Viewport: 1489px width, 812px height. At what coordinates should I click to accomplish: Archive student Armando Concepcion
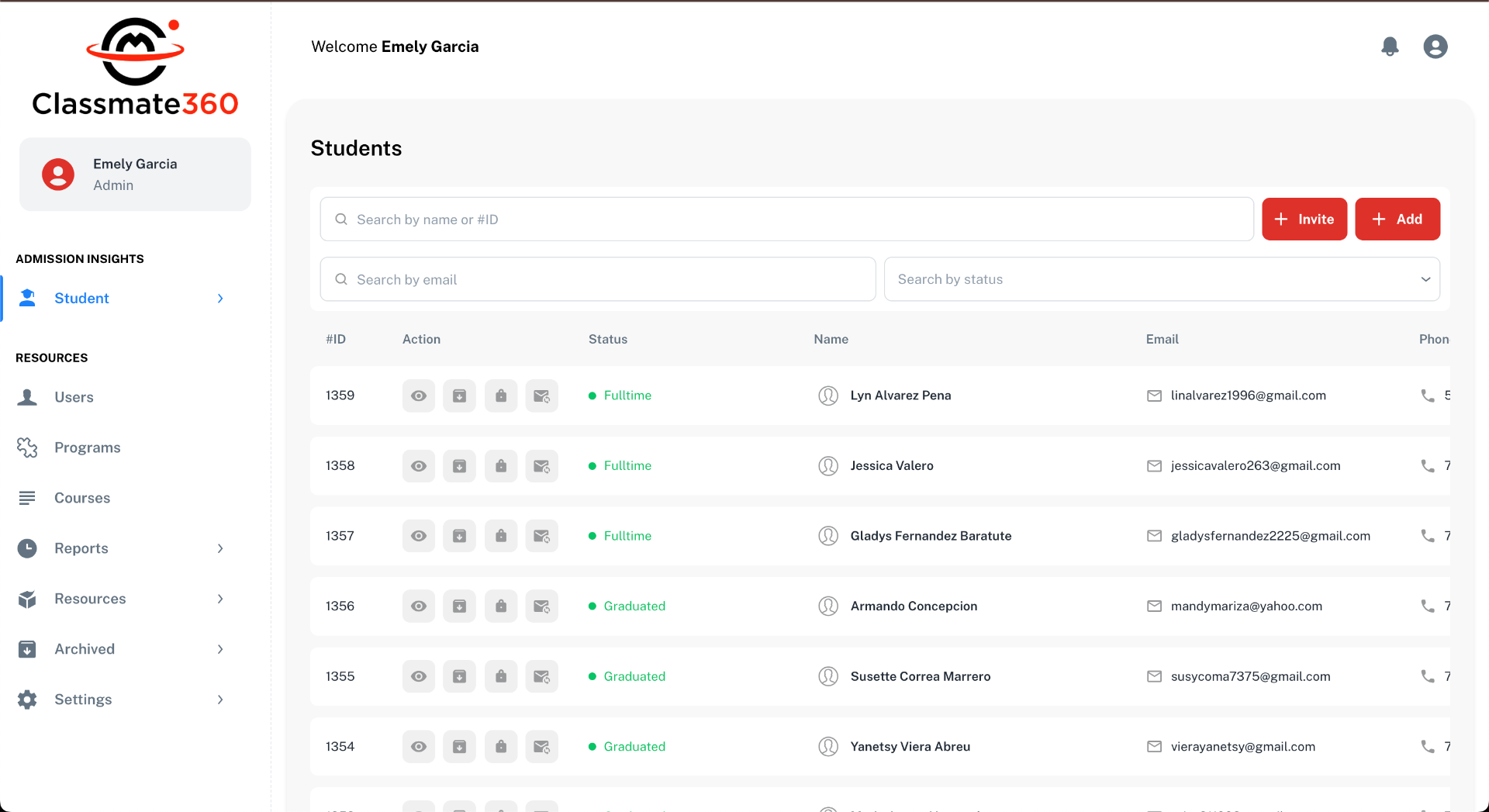[460, 606]
